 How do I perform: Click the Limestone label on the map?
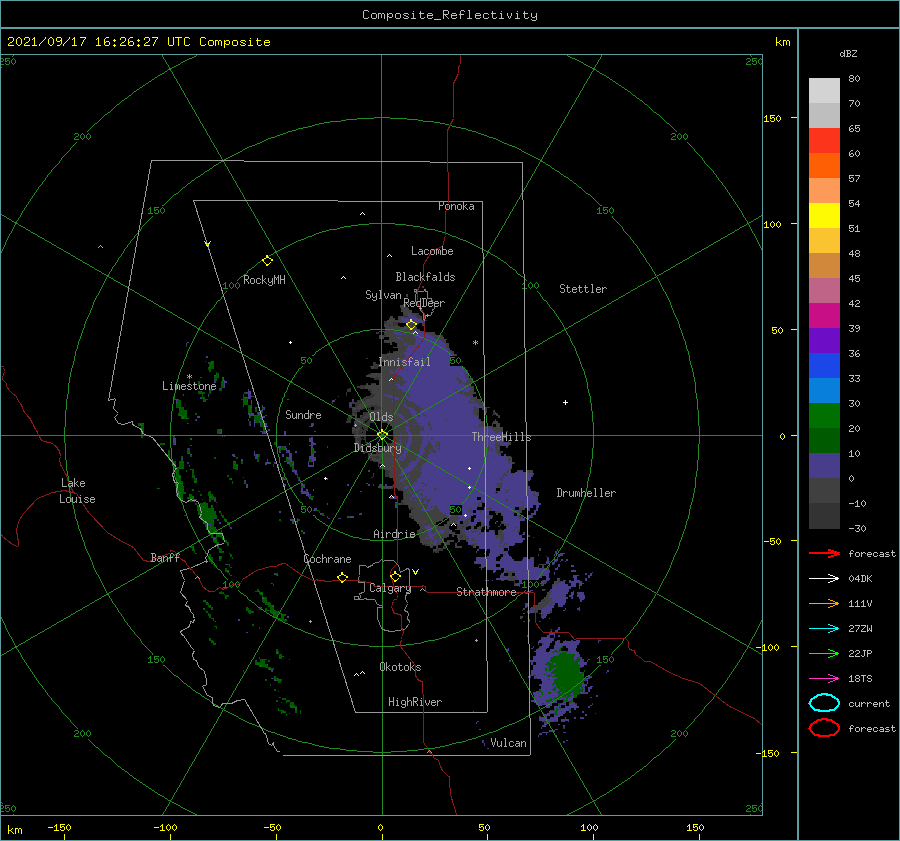click(x=189, y=386)
